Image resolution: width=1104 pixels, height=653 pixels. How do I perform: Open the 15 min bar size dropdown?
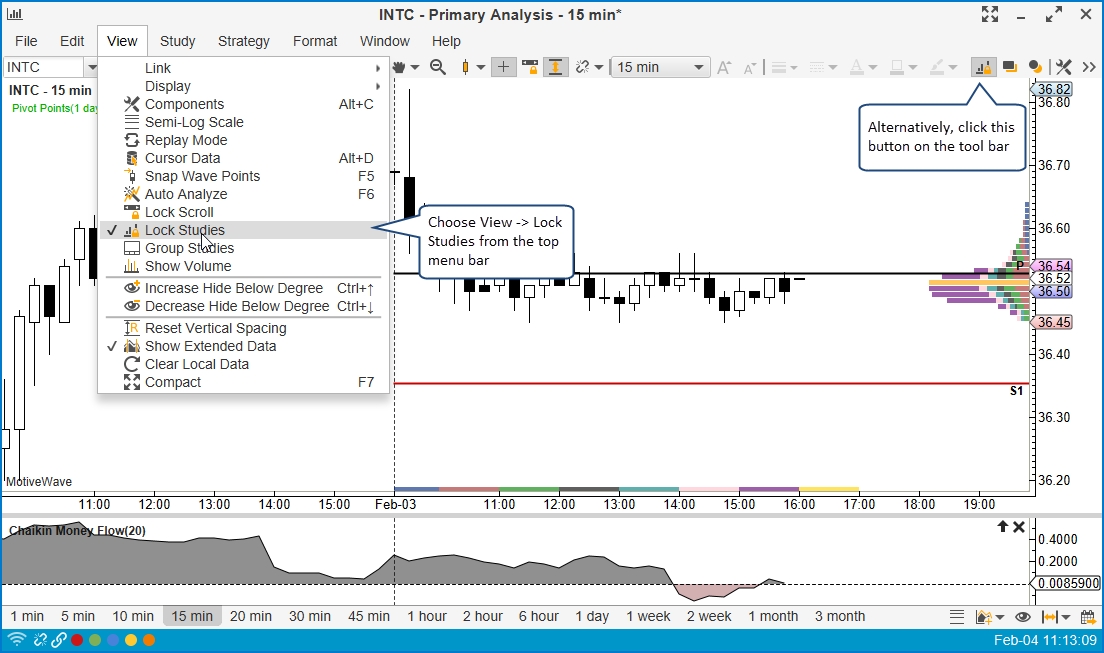tap(660, 67)
